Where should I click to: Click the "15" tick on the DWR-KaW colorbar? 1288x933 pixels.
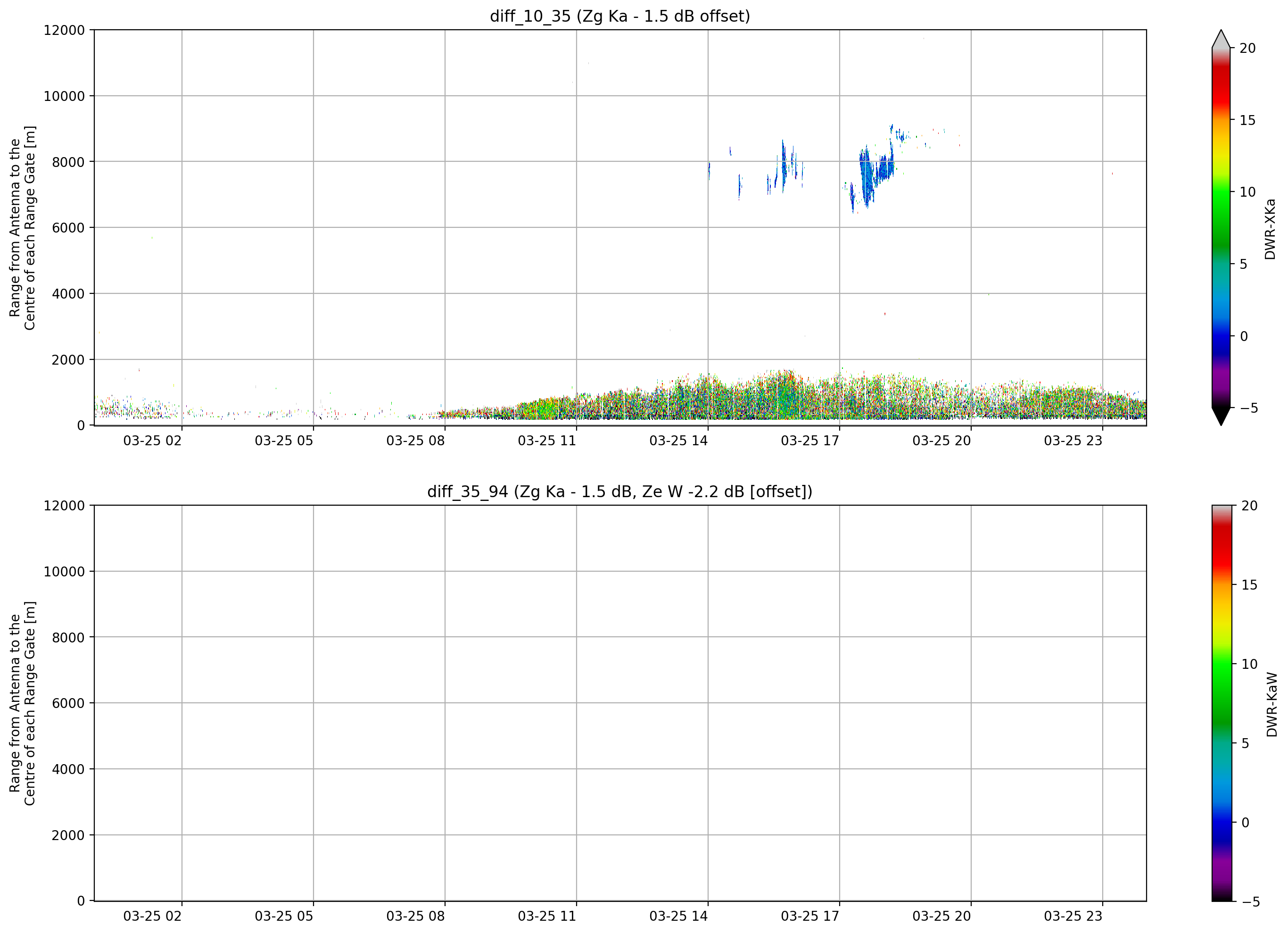coord(1249,585)
